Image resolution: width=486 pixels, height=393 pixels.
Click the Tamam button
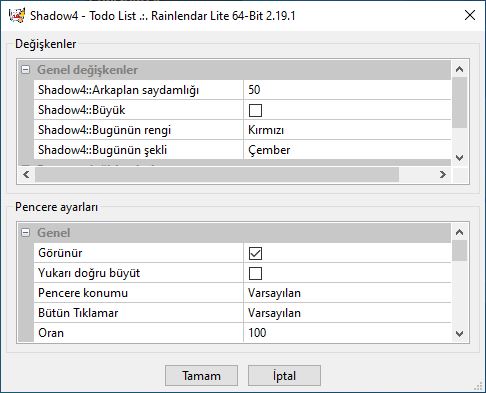201,376
